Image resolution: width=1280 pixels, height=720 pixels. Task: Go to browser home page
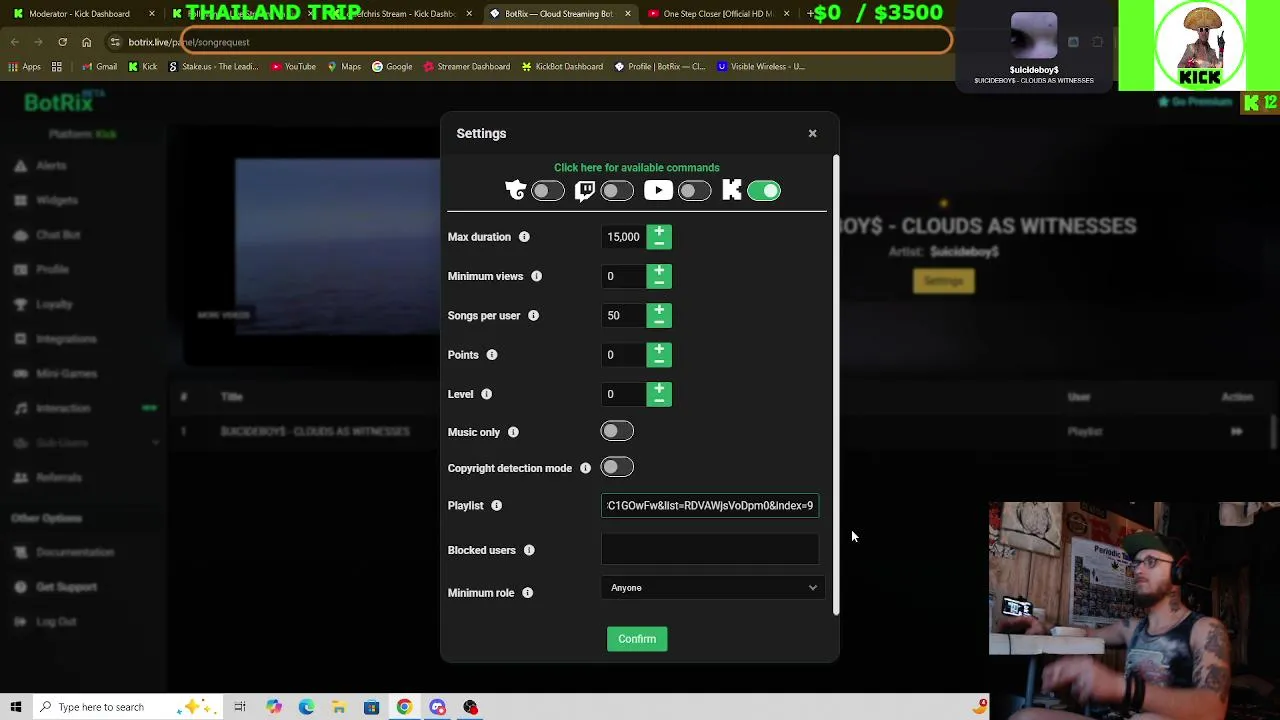(86, 42)
